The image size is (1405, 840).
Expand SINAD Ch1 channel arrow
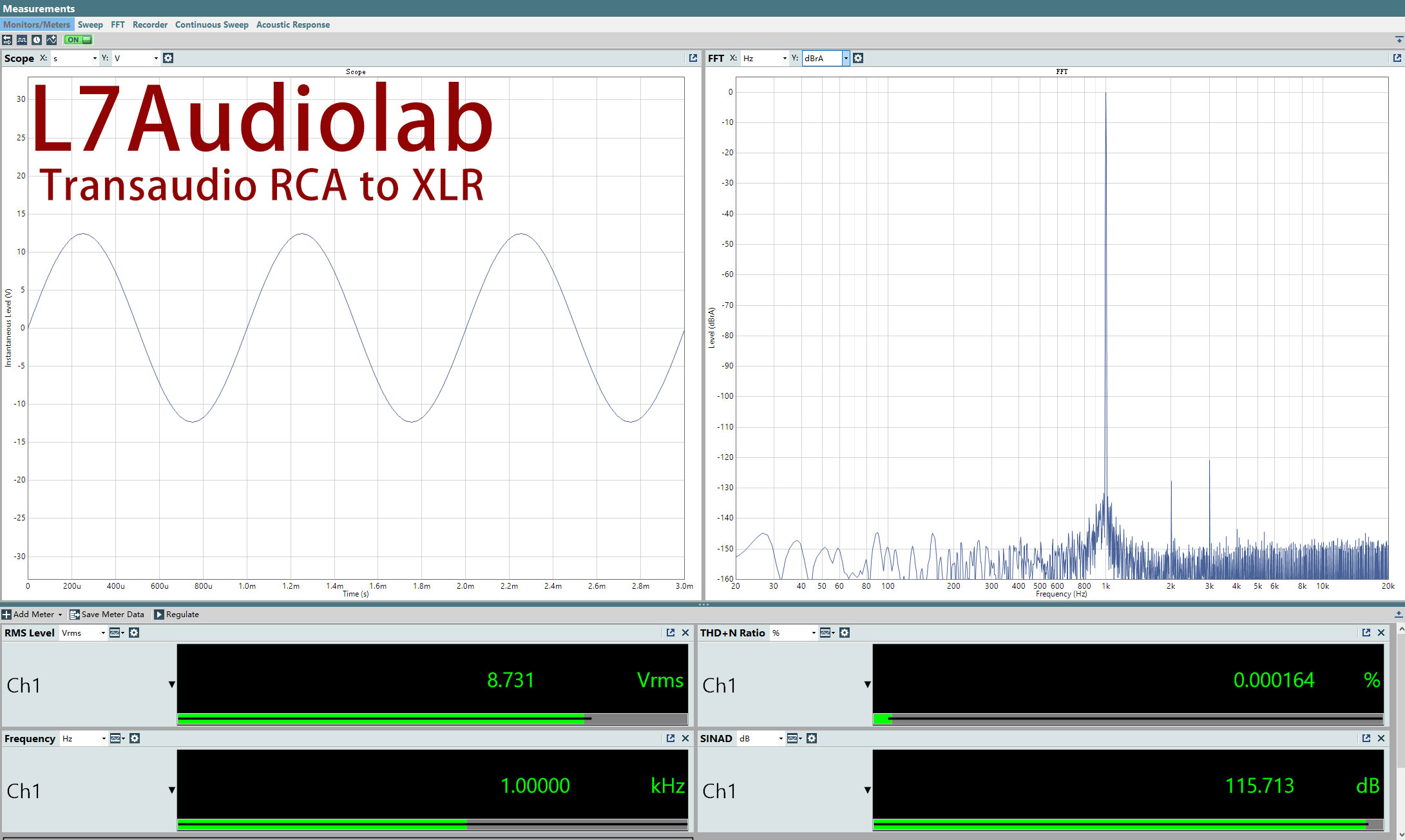868,790
